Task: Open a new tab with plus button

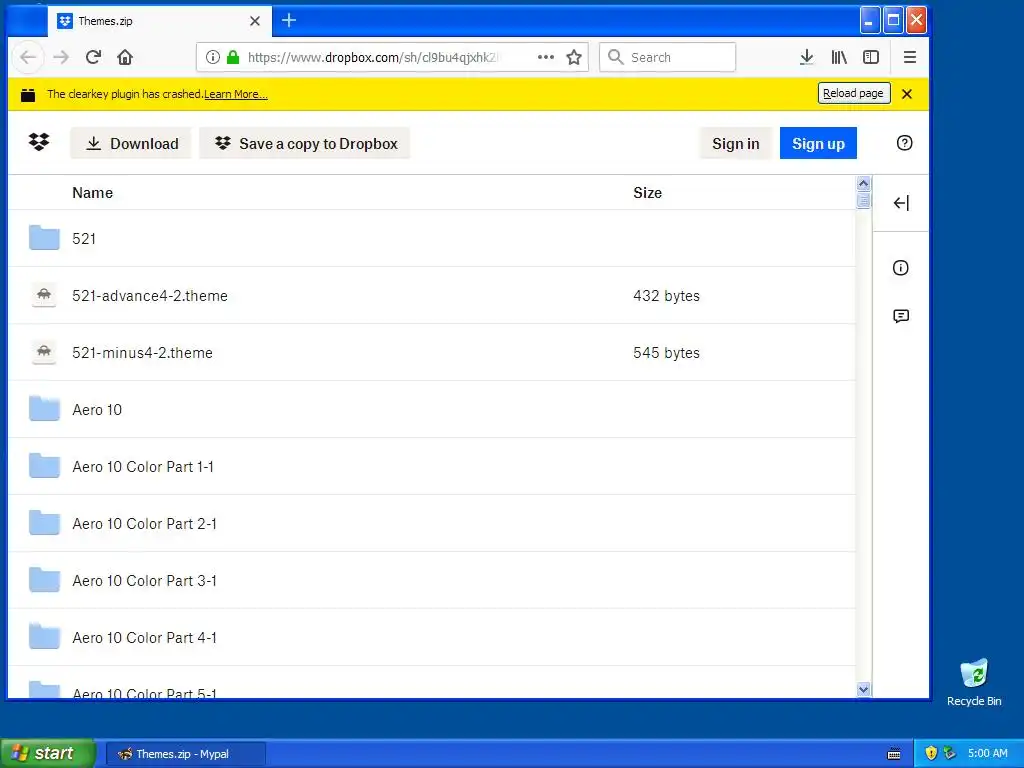Action: pos(289,21)
